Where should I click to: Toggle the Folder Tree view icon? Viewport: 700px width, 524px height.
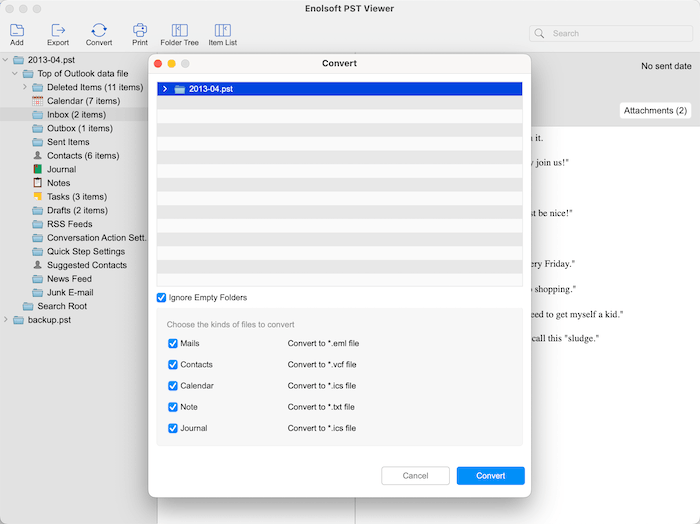click(179, 31)
